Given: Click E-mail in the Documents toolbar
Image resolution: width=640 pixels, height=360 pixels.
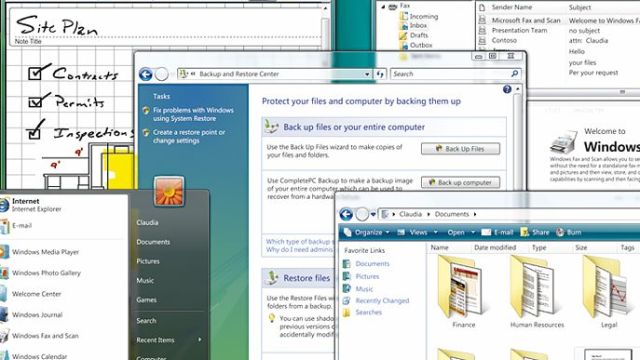Looking at the screenshot, I should point(497,232).
